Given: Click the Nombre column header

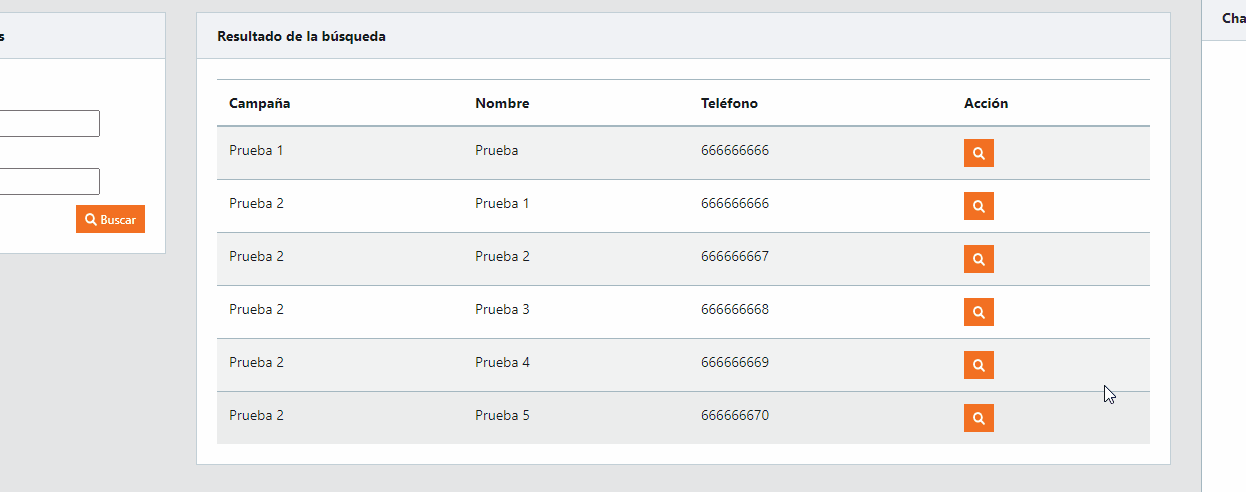Looking at the screenshot, I should 502,103.
